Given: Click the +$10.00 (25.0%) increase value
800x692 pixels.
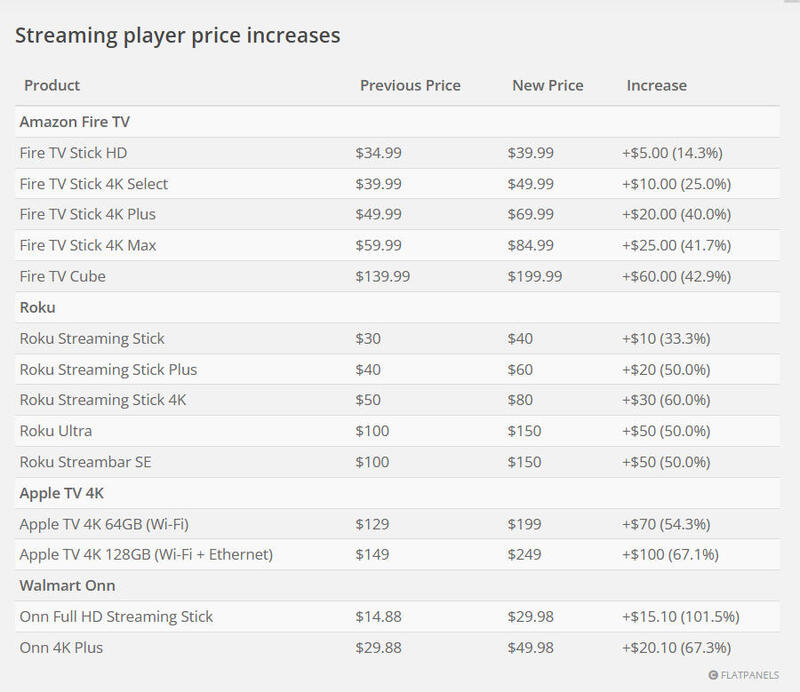Looking at the screenshot, I should [x=677, y=184].
